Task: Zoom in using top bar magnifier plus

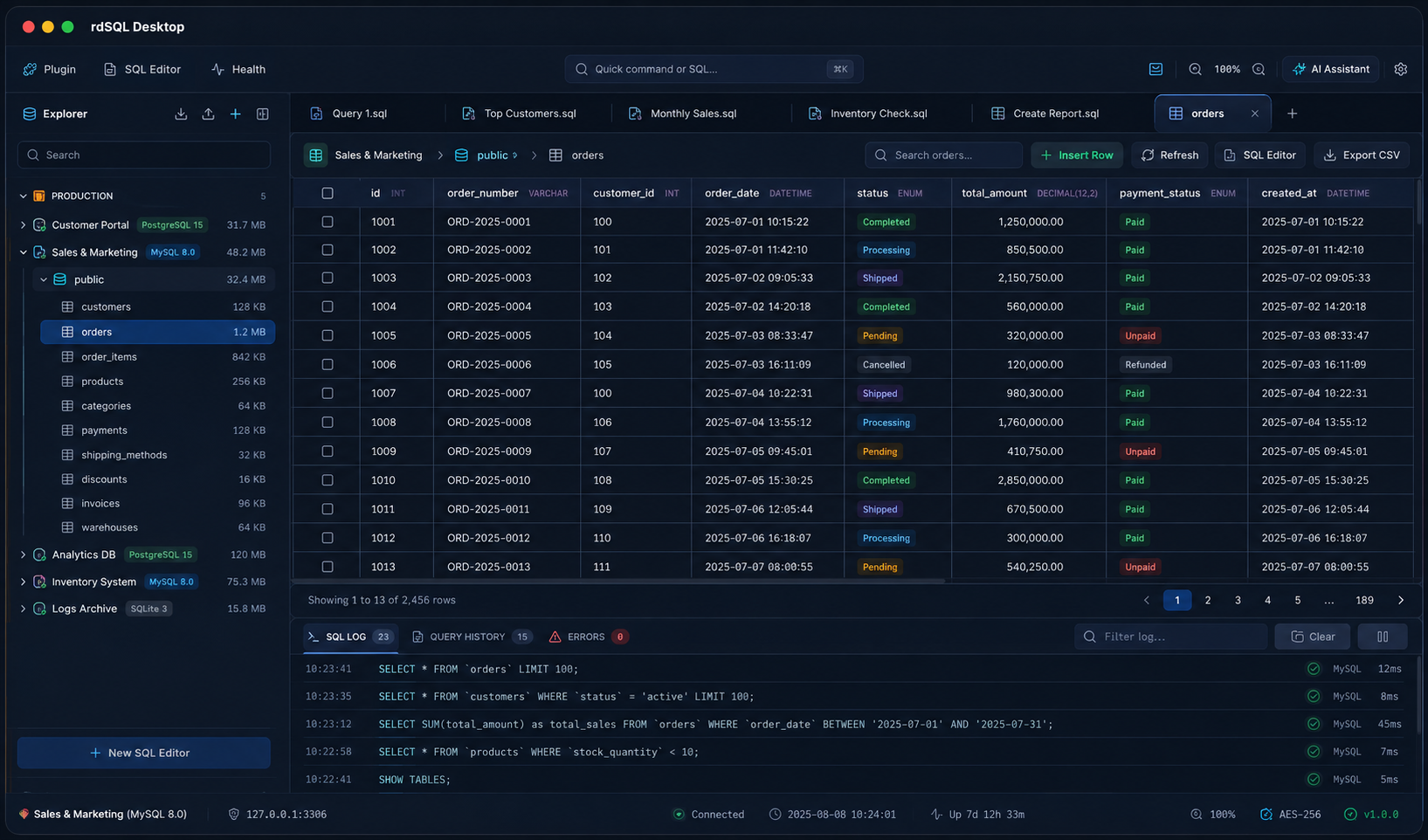Action: coord(1259,69)
